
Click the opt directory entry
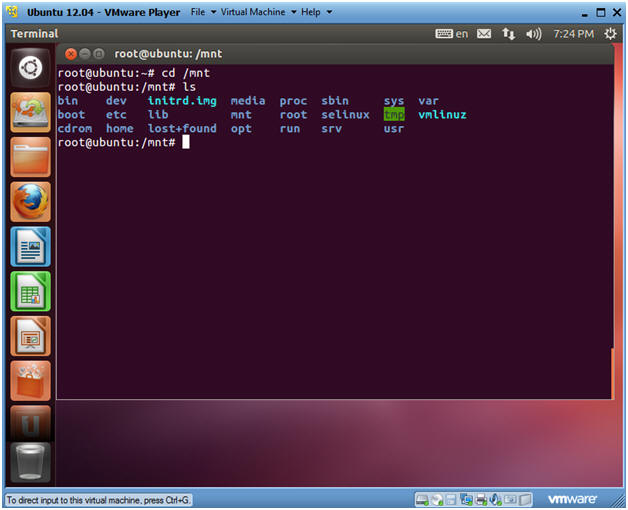tap(241, 129)
